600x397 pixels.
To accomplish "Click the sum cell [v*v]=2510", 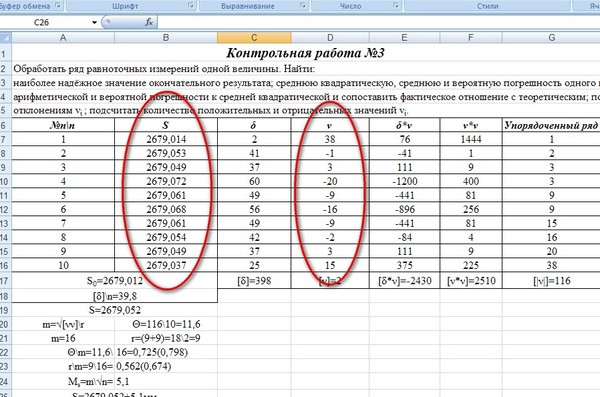I will (x=471, y=281).
